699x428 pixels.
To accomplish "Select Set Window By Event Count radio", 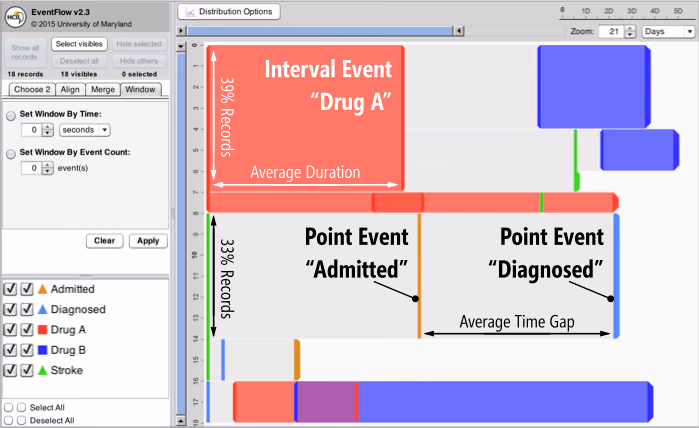I will [x=11, y=154].
